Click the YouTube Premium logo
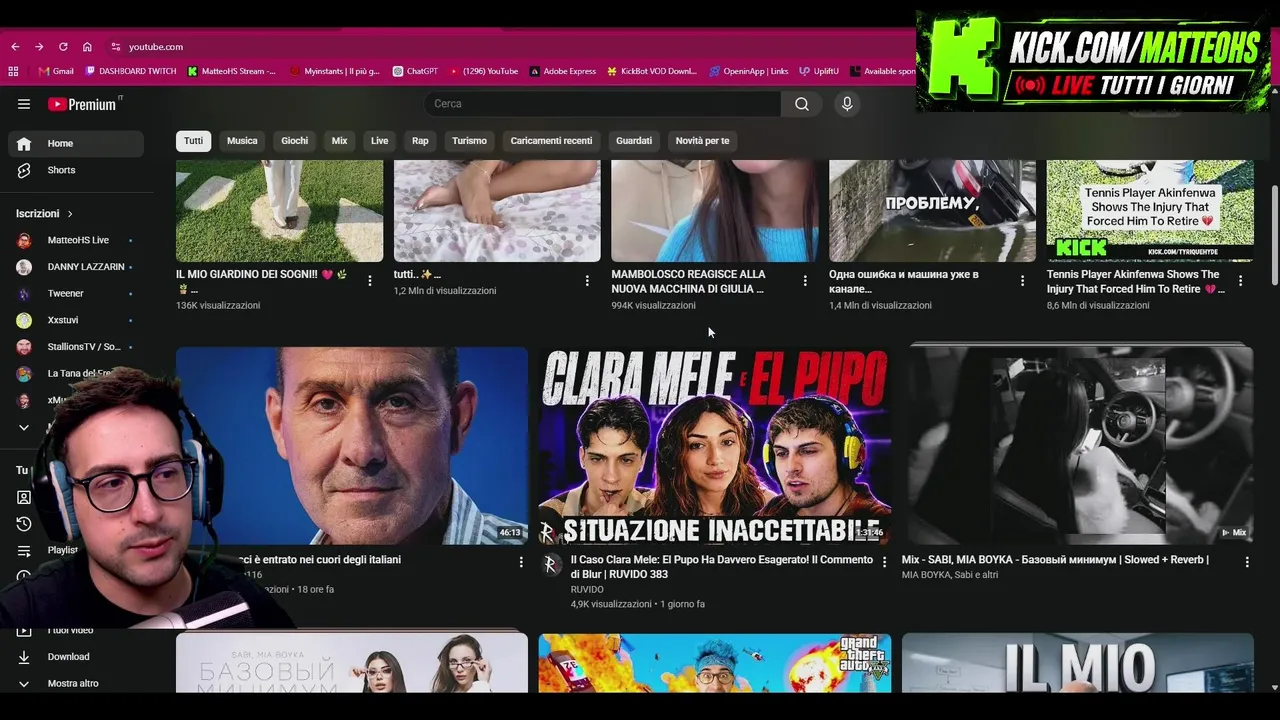 82,104
